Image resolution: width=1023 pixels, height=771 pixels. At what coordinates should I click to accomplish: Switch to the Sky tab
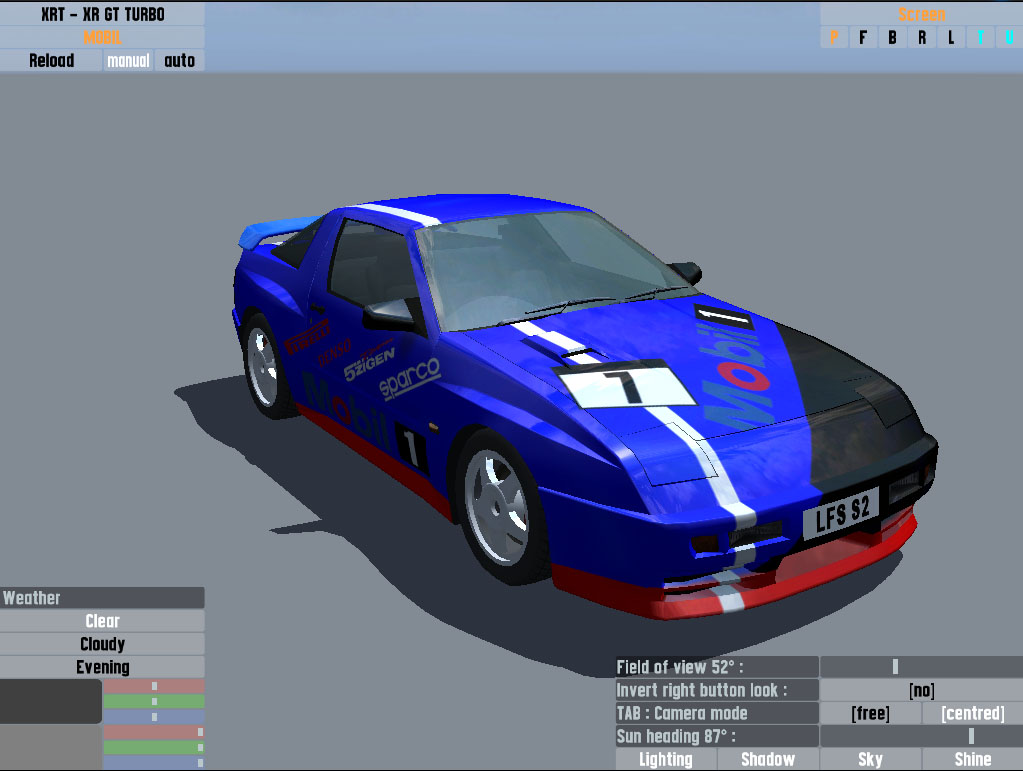pos(870,759)
